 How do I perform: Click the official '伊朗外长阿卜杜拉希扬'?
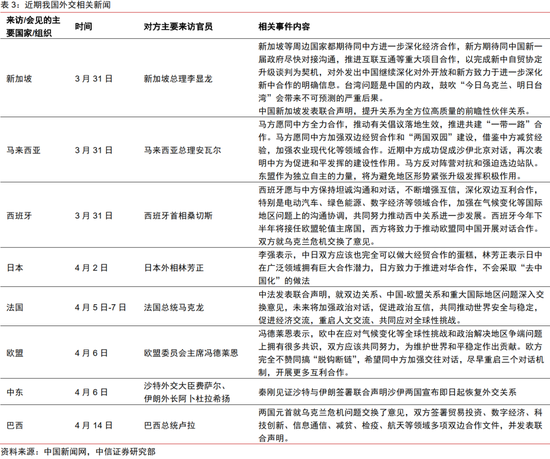[x=187, y=399]
